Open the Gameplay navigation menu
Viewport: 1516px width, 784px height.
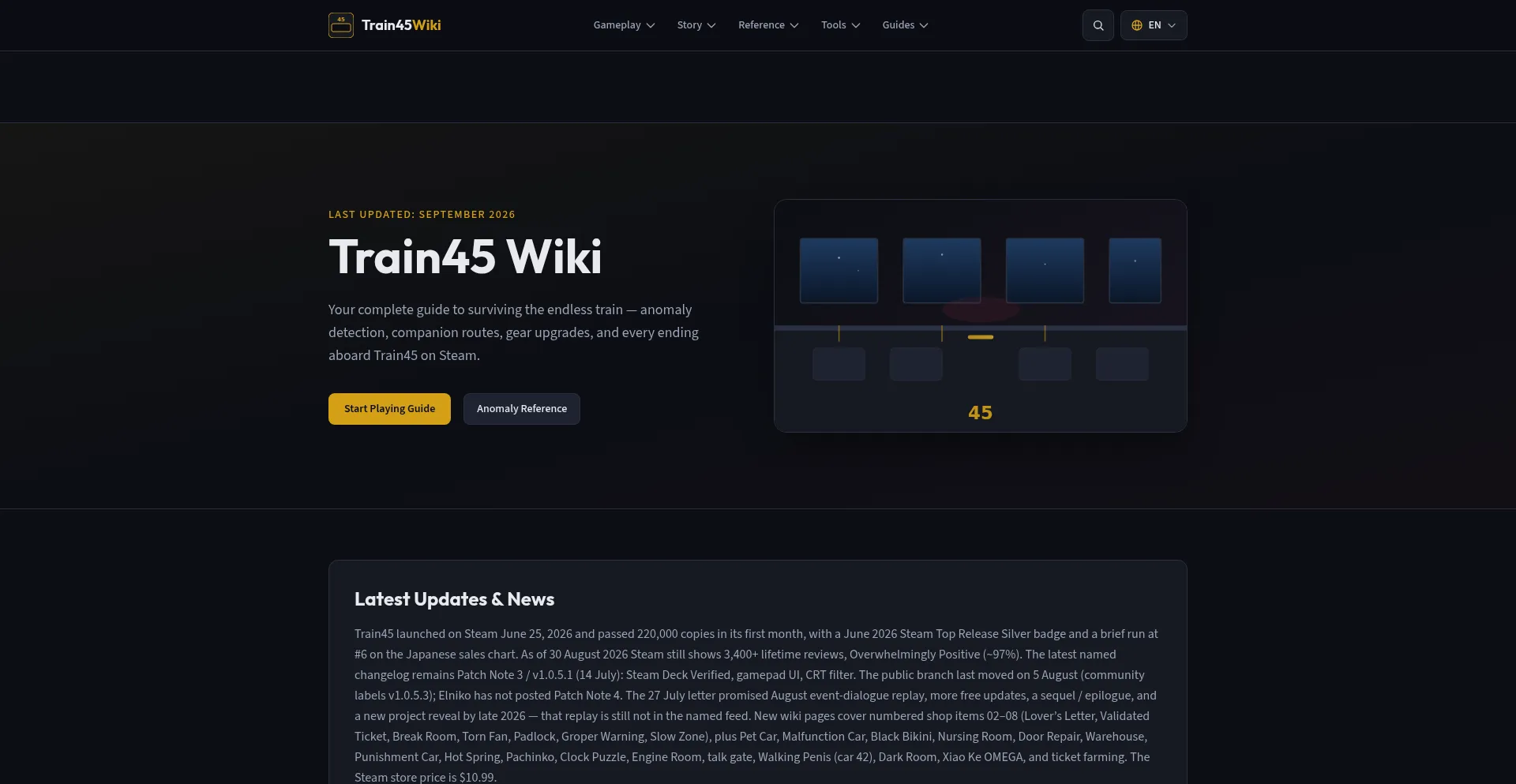[x=624, y=25]
